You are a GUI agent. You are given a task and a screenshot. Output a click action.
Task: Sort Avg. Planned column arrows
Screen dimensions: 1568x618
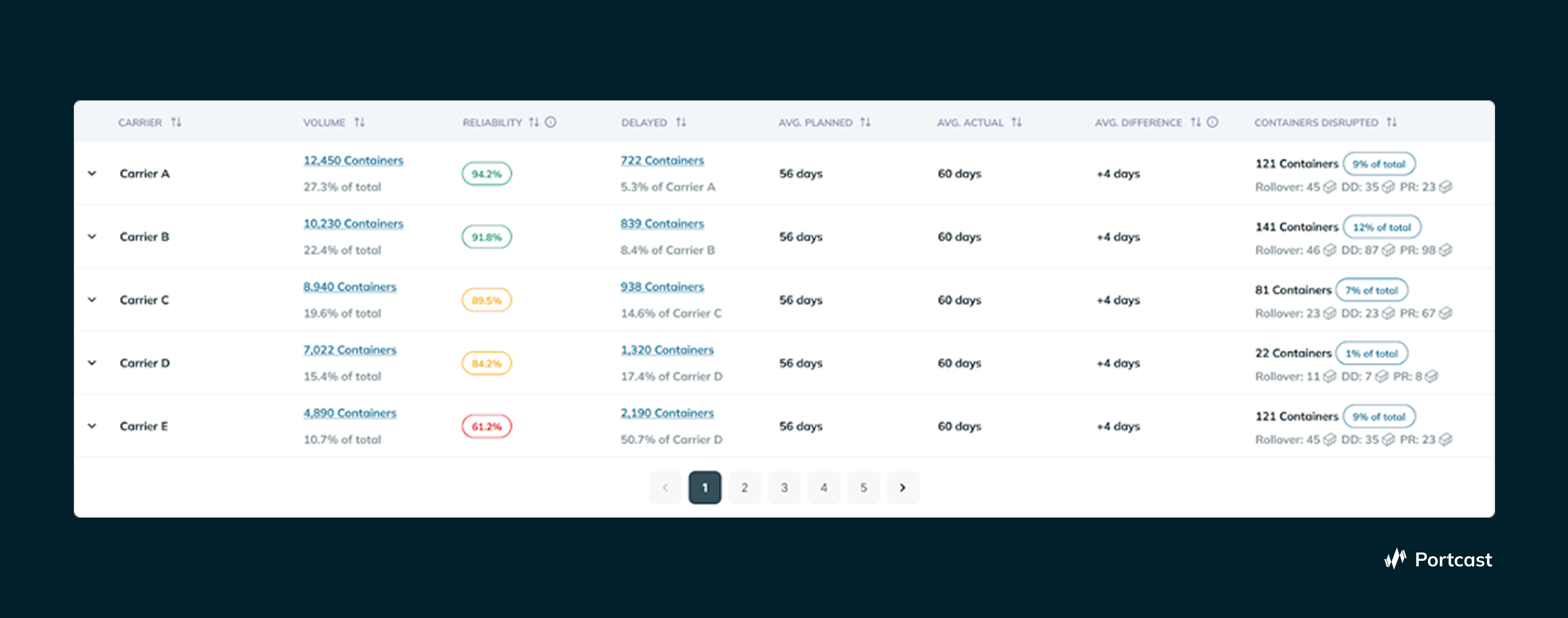coord(865,122)
